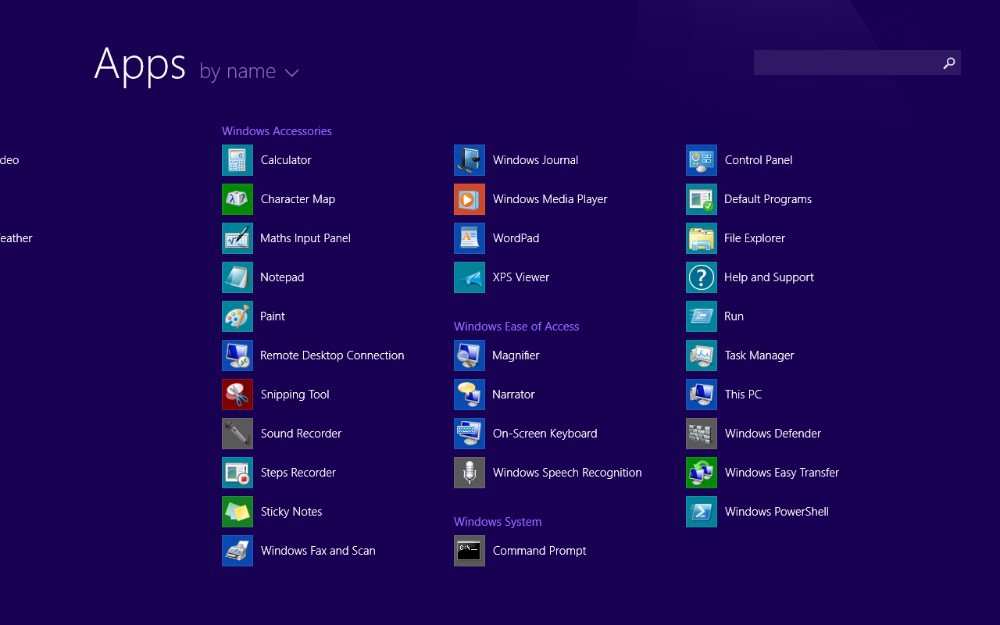This screenshot has width=1000, height=625.
Task: Launch Paint from its palette icon
Action: [x=237, y=316]
